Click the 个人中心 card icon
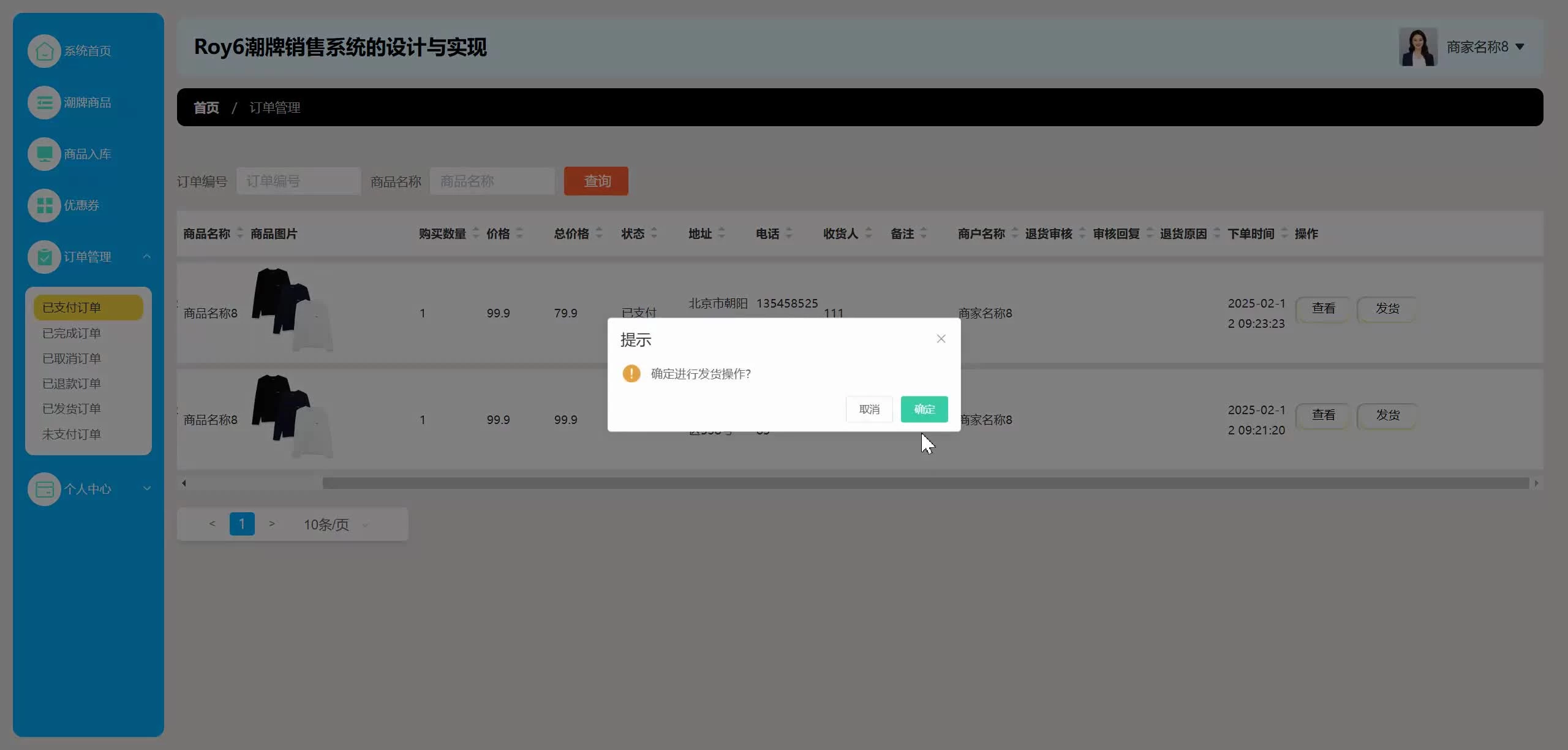Image resolution: width=1568 pixels, height=750 pixels. [x=44, y=489]
